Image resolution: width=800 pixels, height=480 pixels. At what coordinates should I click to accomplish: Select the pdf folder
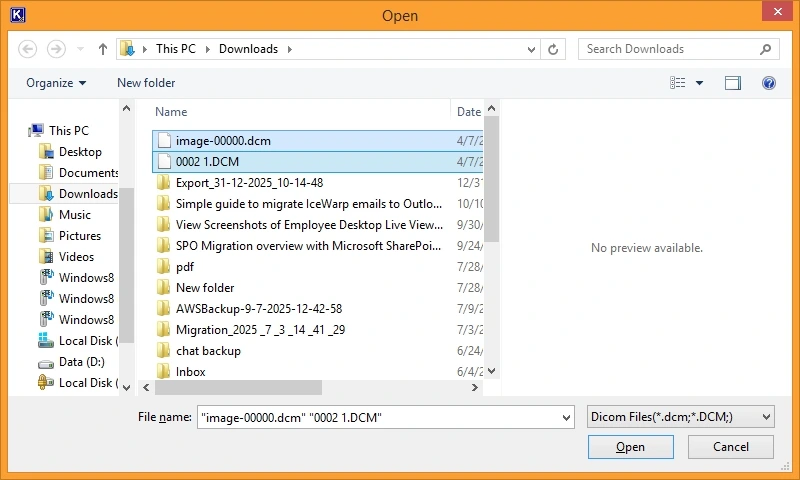coord(185,267)
